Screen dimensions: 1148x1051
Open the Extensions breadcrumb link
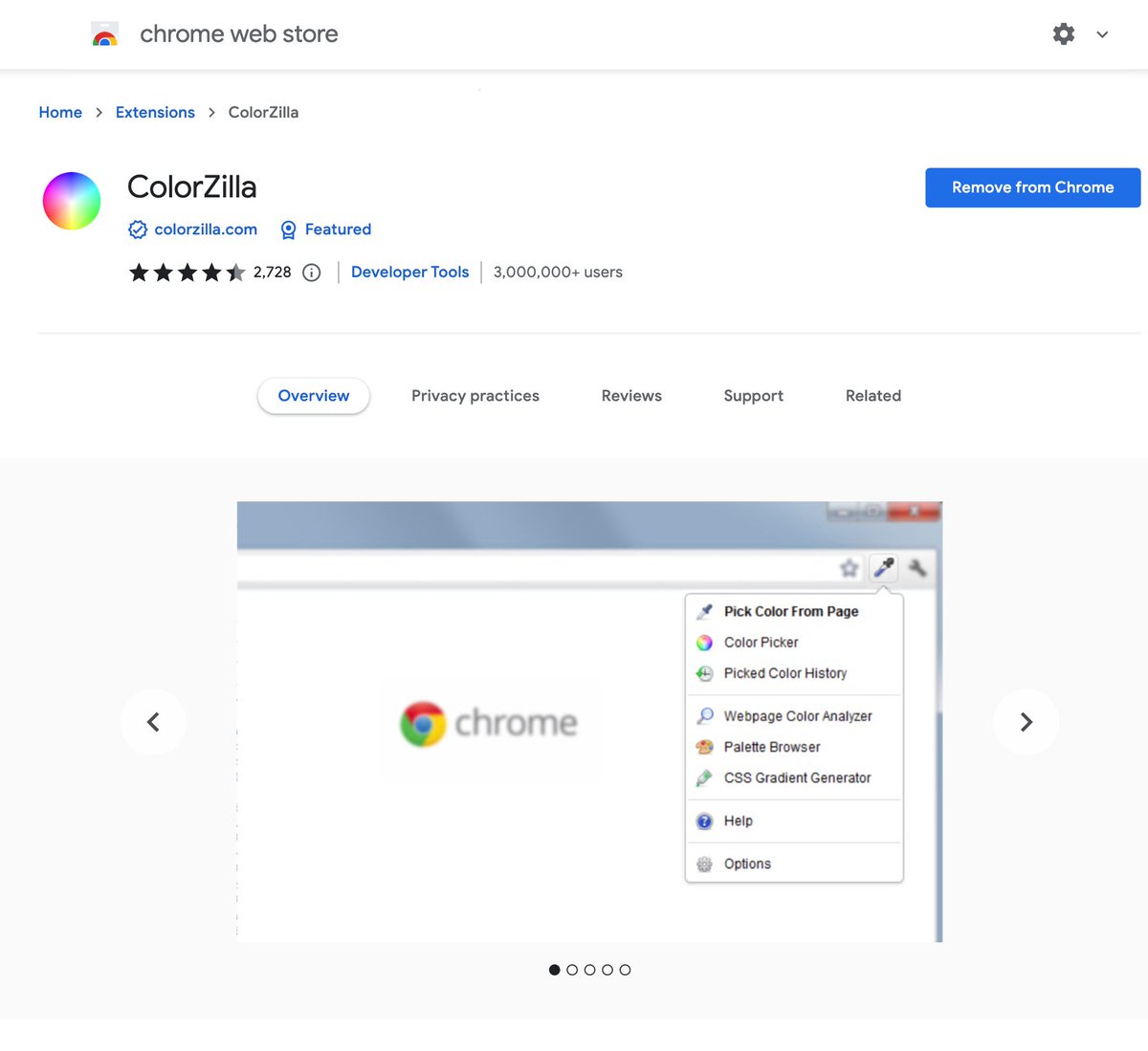tap(155, 112)
